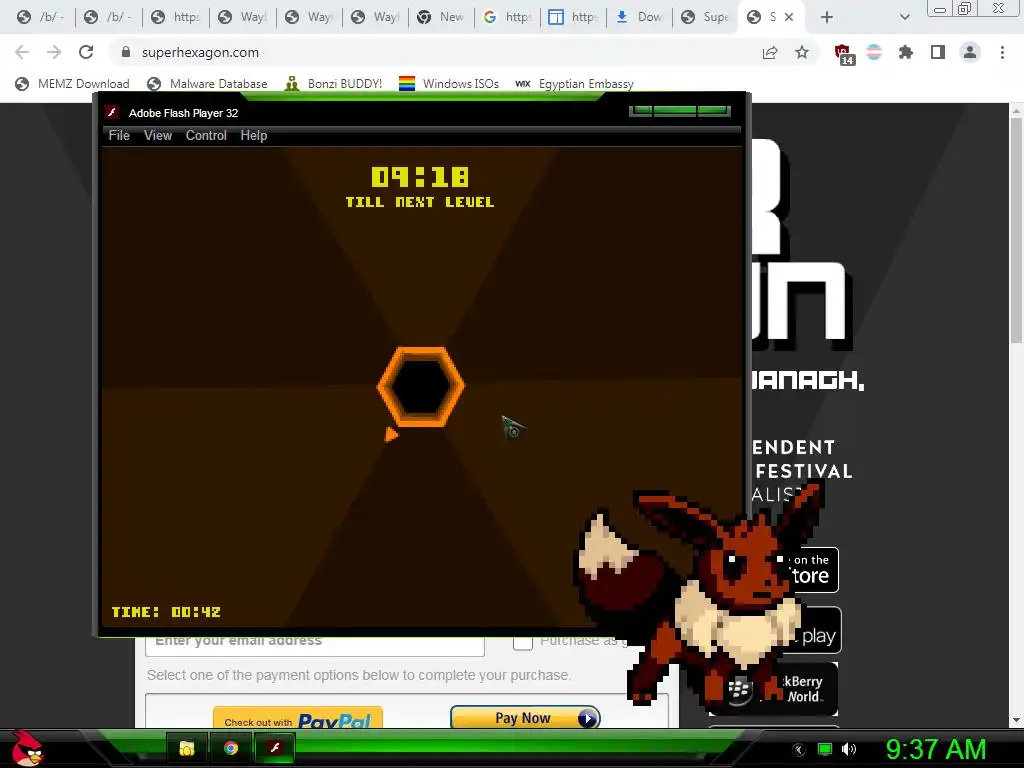1024x768 pixels.
Task: Switch to the New tab
Action: coord(441,17)
